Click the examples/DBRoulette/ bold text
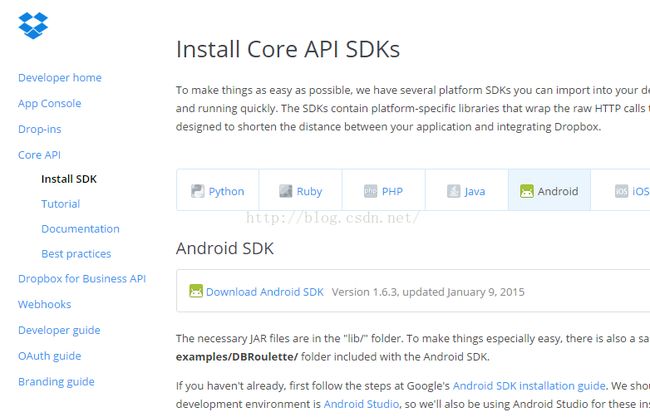Viewport: 650px width, 417px height. (237, 357)
